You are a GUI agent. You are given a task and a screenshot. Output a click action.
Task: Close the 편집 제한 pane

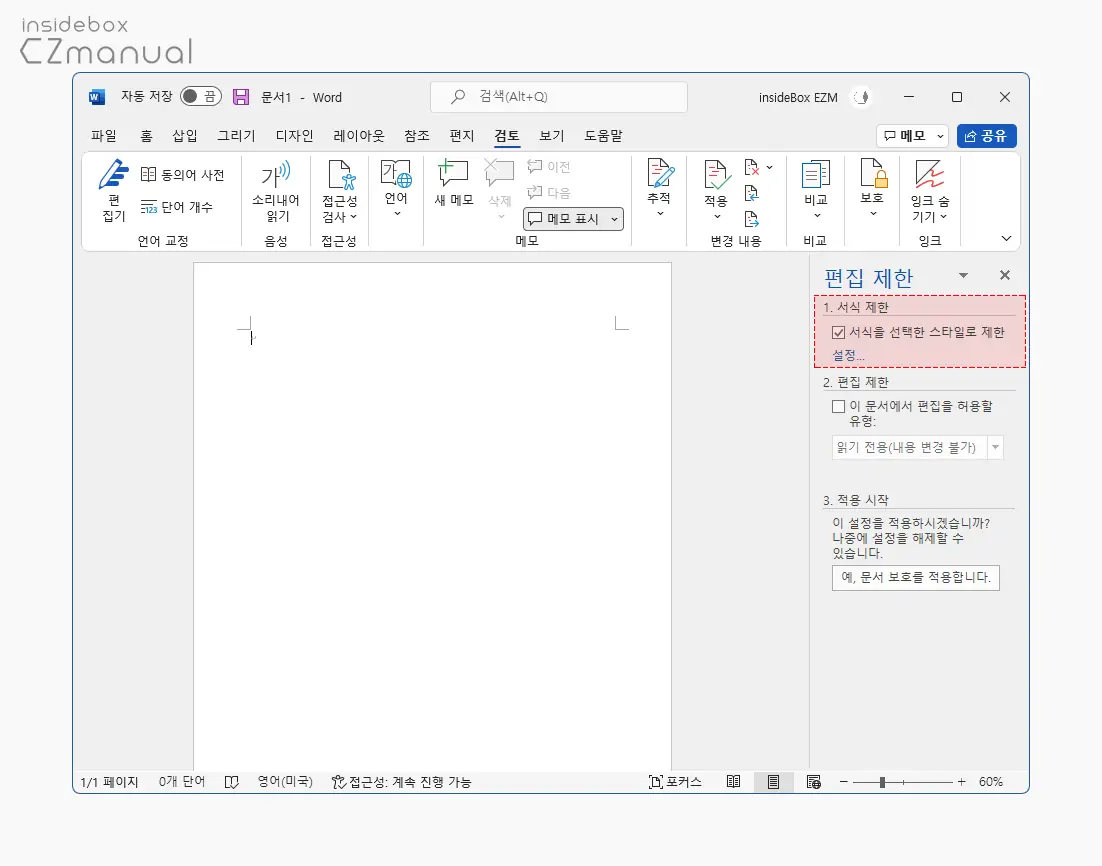pyautogui.click(x=1005, y=275)
